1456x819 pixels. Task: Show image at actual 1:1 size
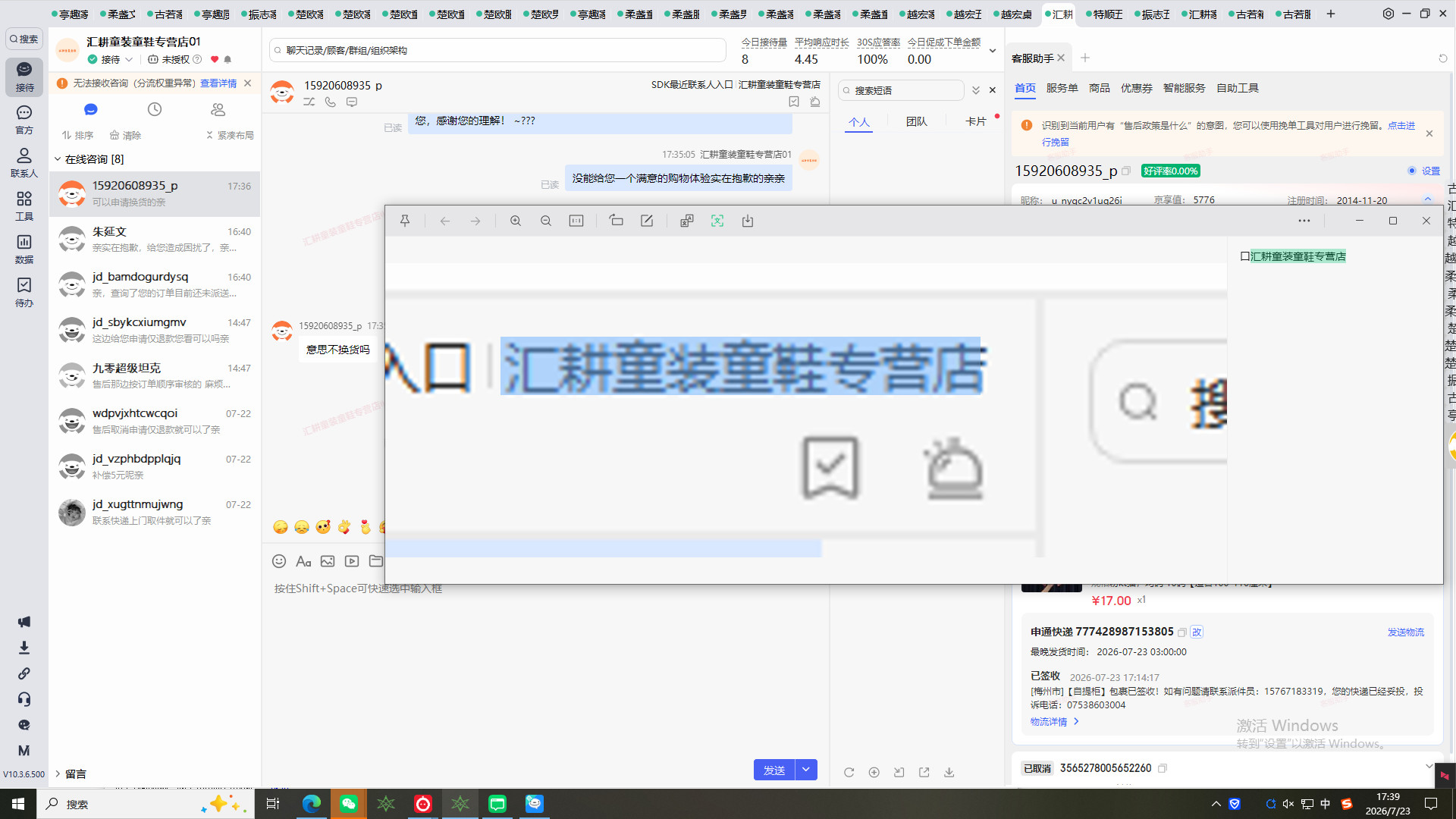click(576, 221)
